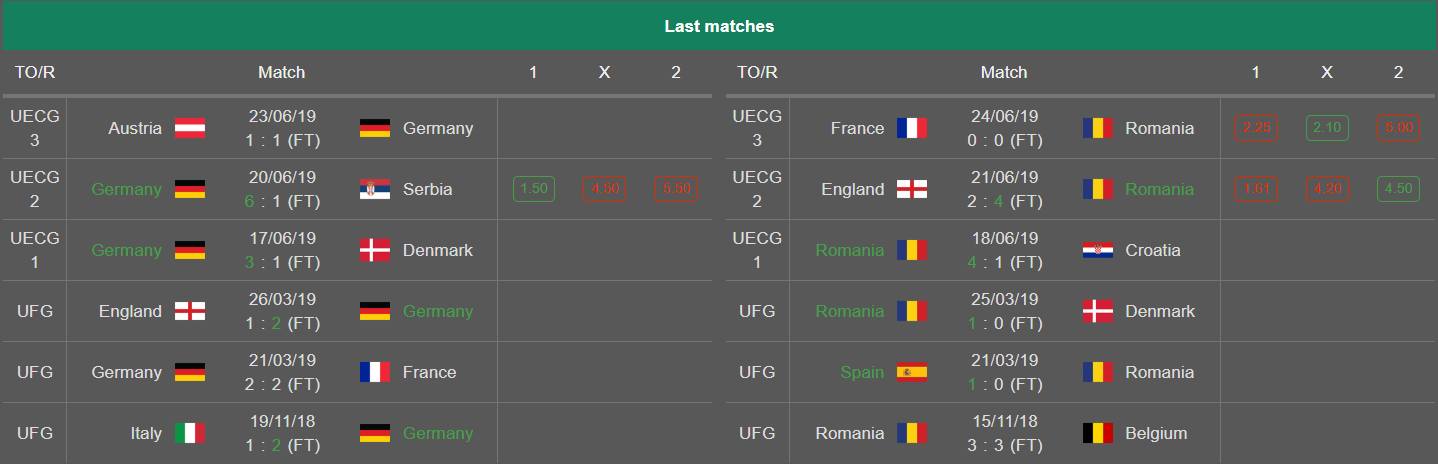The image size is (1438, 464).
Task: Click France flag in France vs Romania match
Action: pyautogui.click(x=912, y=128)
